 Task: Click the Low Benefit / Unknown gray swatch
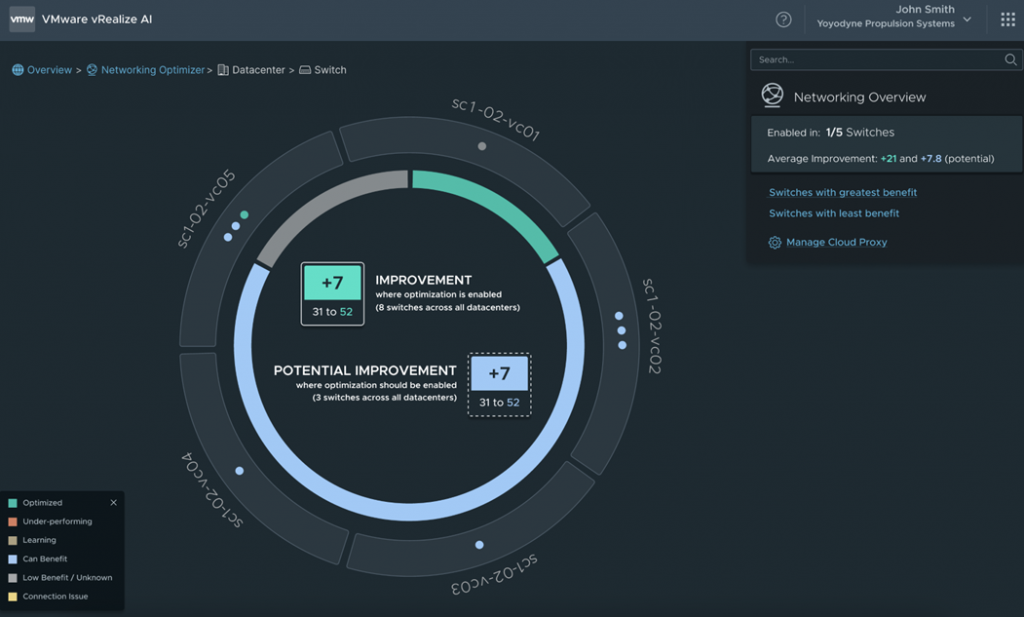(12, 578)
